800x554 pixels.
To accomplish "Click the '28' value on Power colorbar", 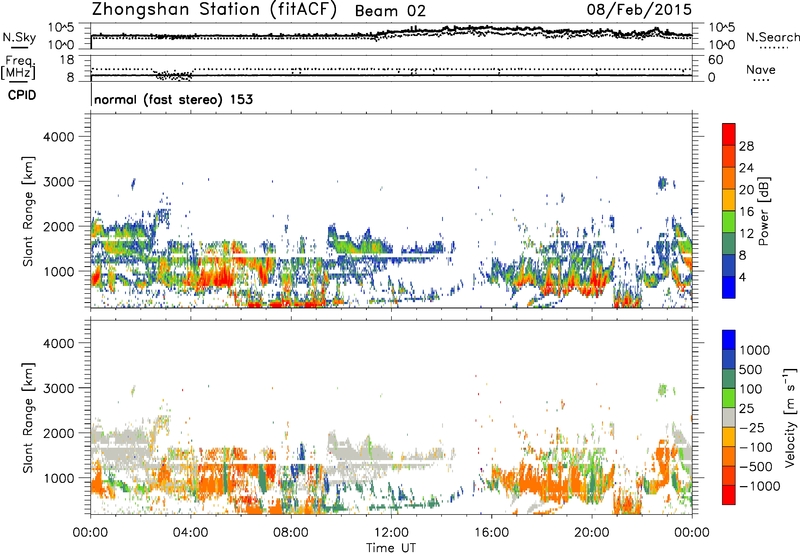I will click(x=746, y=146).
